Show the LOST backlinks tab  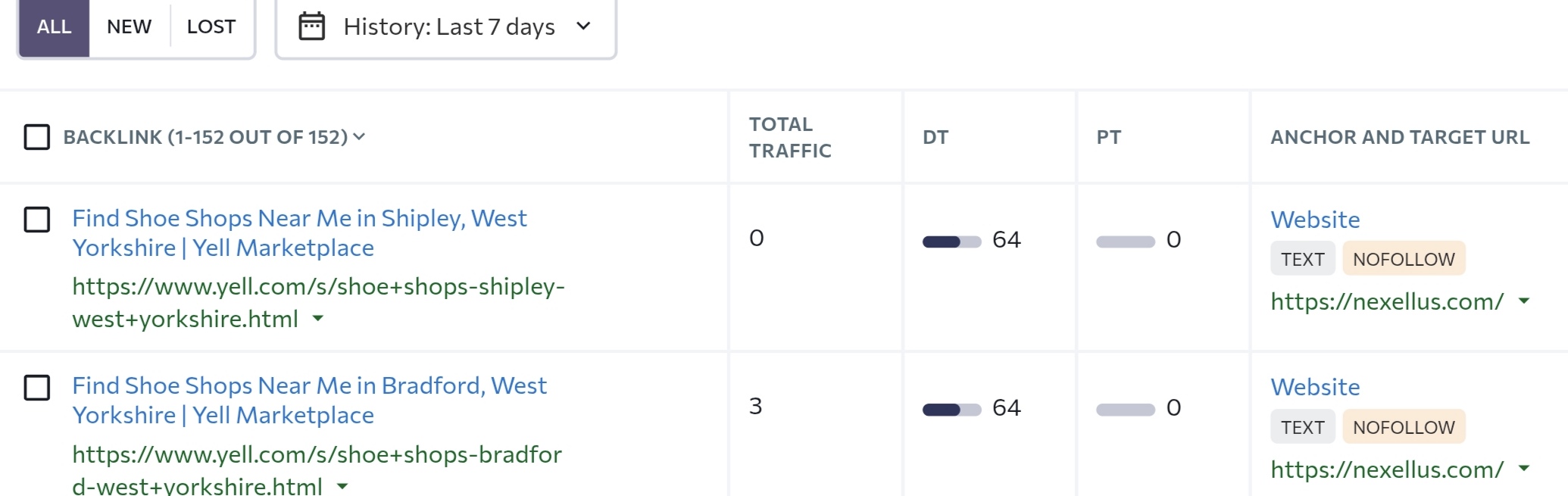[x=211, y=27]
